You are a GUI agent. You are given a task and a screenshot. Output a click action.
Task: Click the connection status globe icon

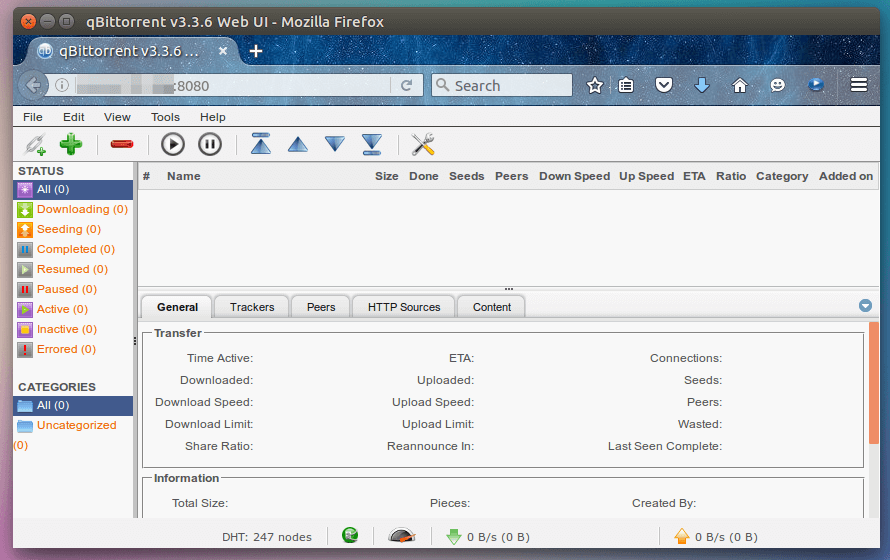(x=350, y=535)
